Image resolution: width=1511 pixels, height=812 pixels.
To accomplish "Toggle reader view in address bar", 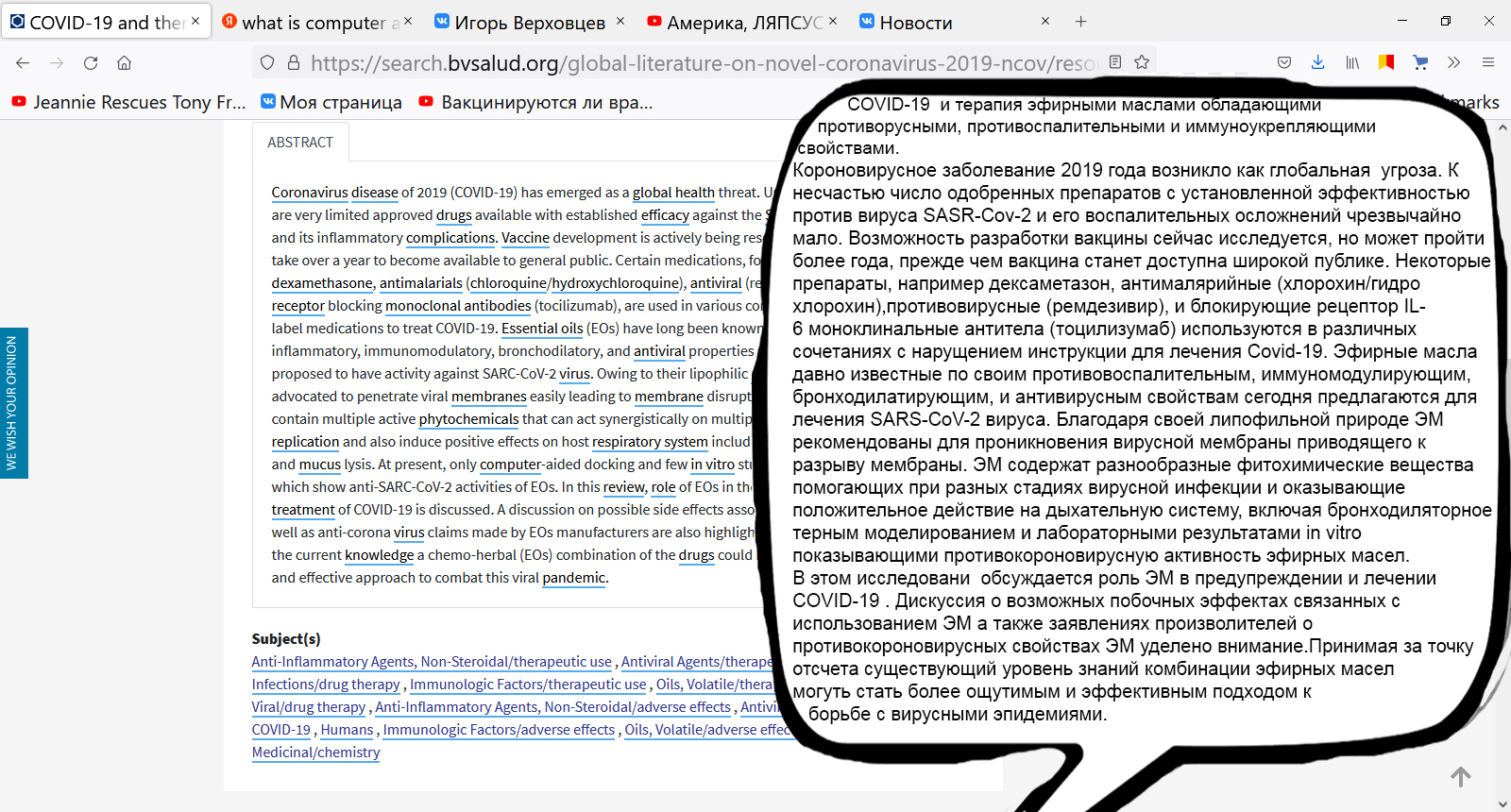I will pos(1115,62).
